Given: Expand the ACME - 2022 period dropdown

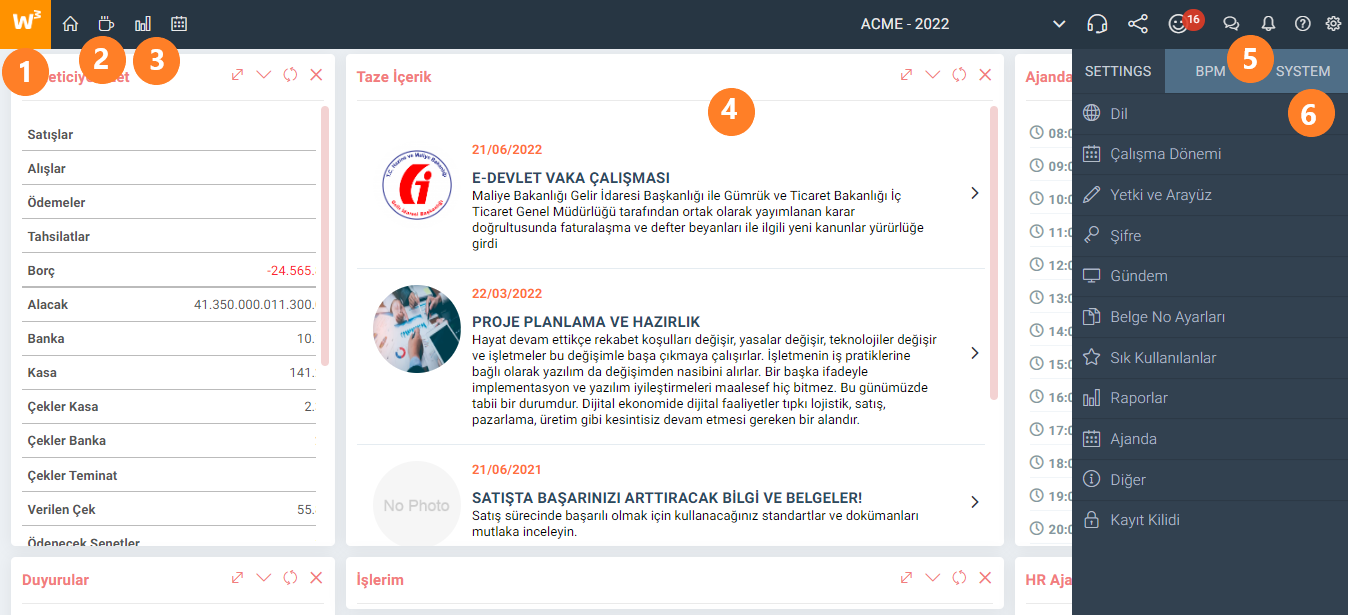Looking at the screenshot, I should click(1059, 24).
